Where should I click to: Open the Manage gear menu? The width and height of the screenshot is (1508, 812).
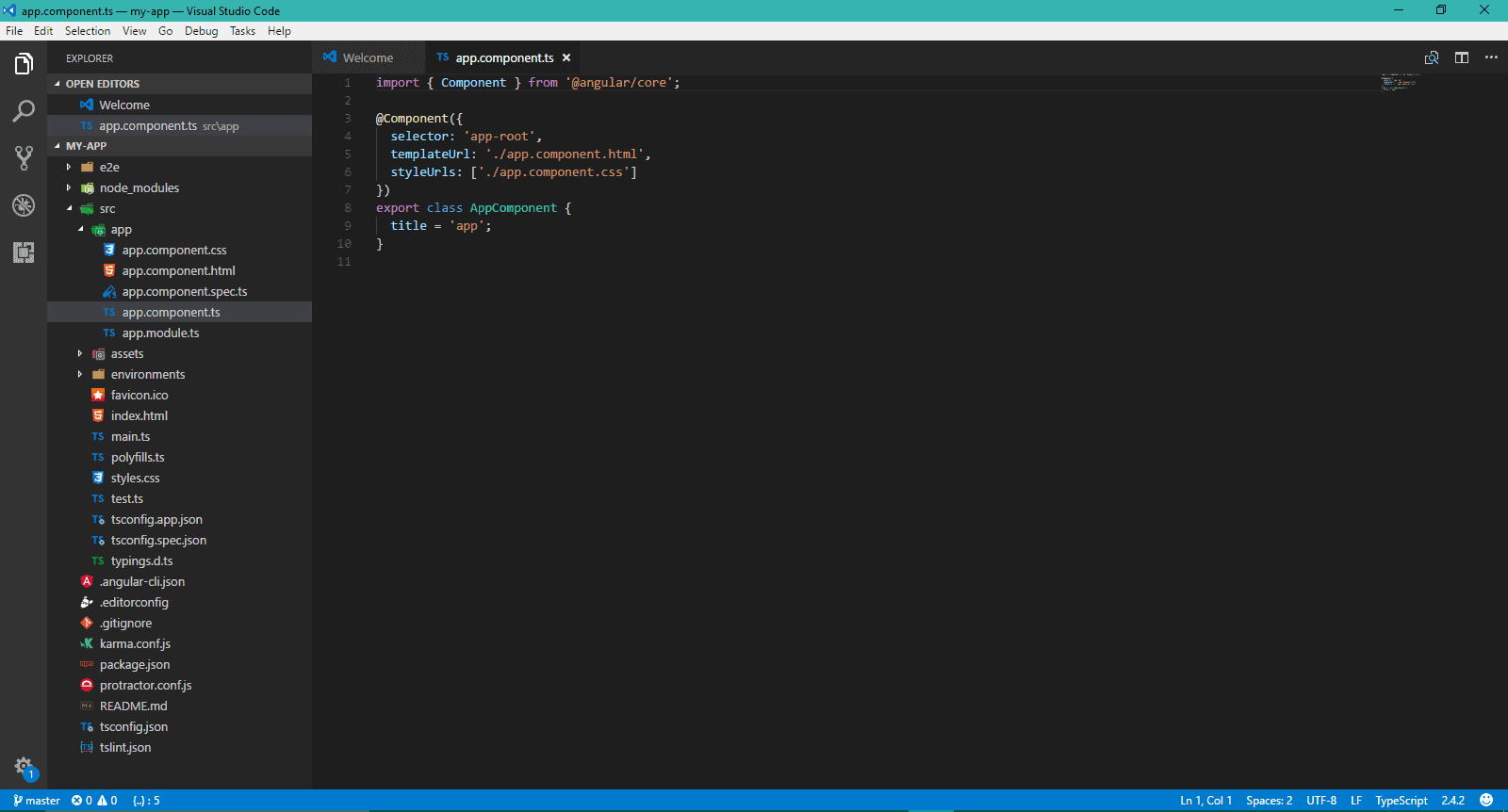pos(24,767)
